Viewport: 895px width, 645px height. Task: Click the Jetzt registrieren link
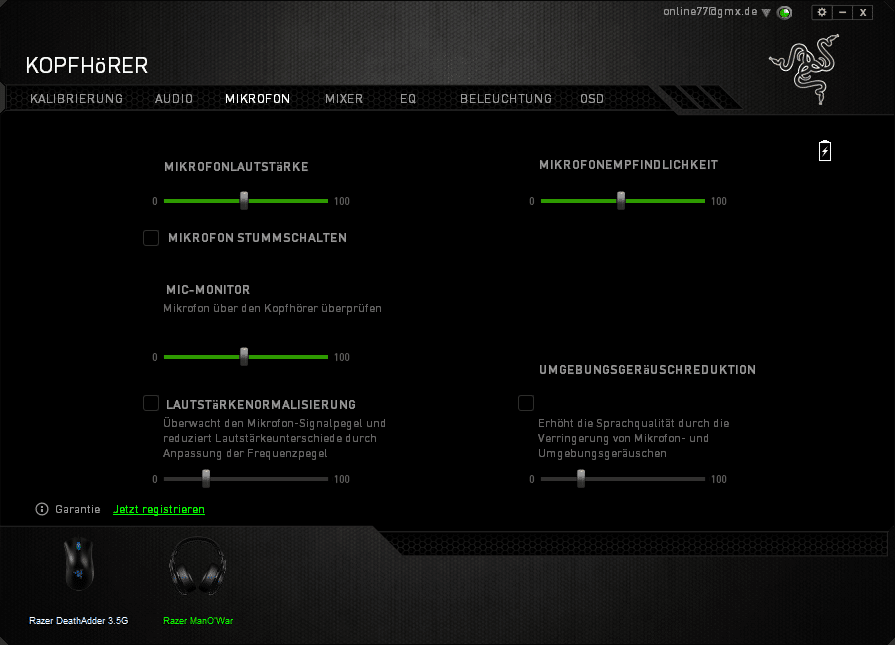click(x=159, y=510)
